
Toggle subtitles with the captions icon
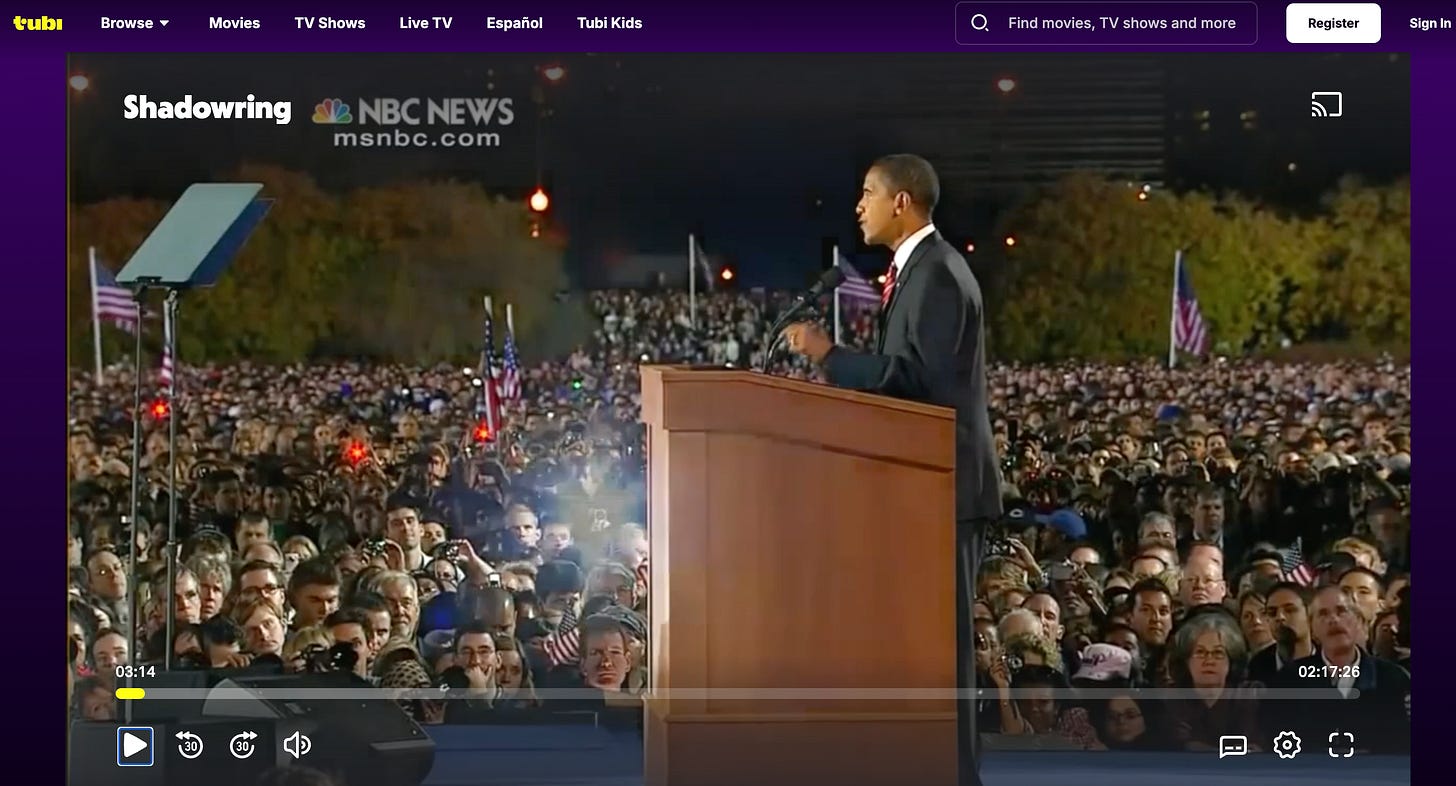coord(1233,745)
